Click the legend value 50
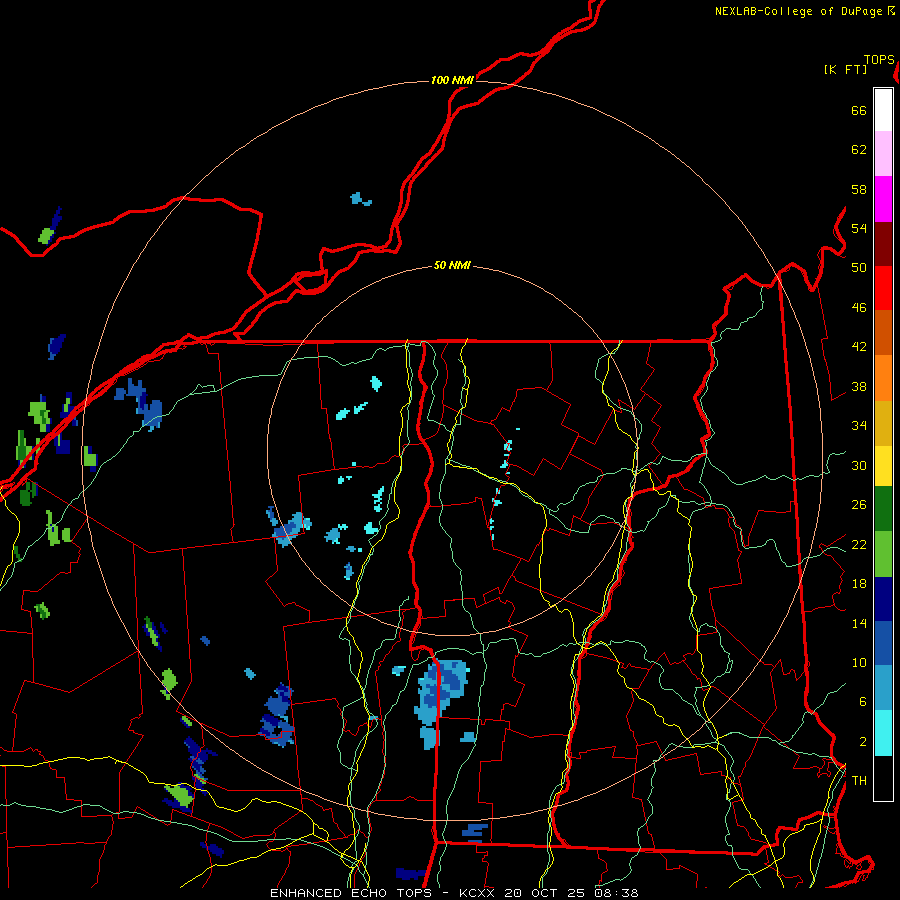900x900 pixels. 859,268
